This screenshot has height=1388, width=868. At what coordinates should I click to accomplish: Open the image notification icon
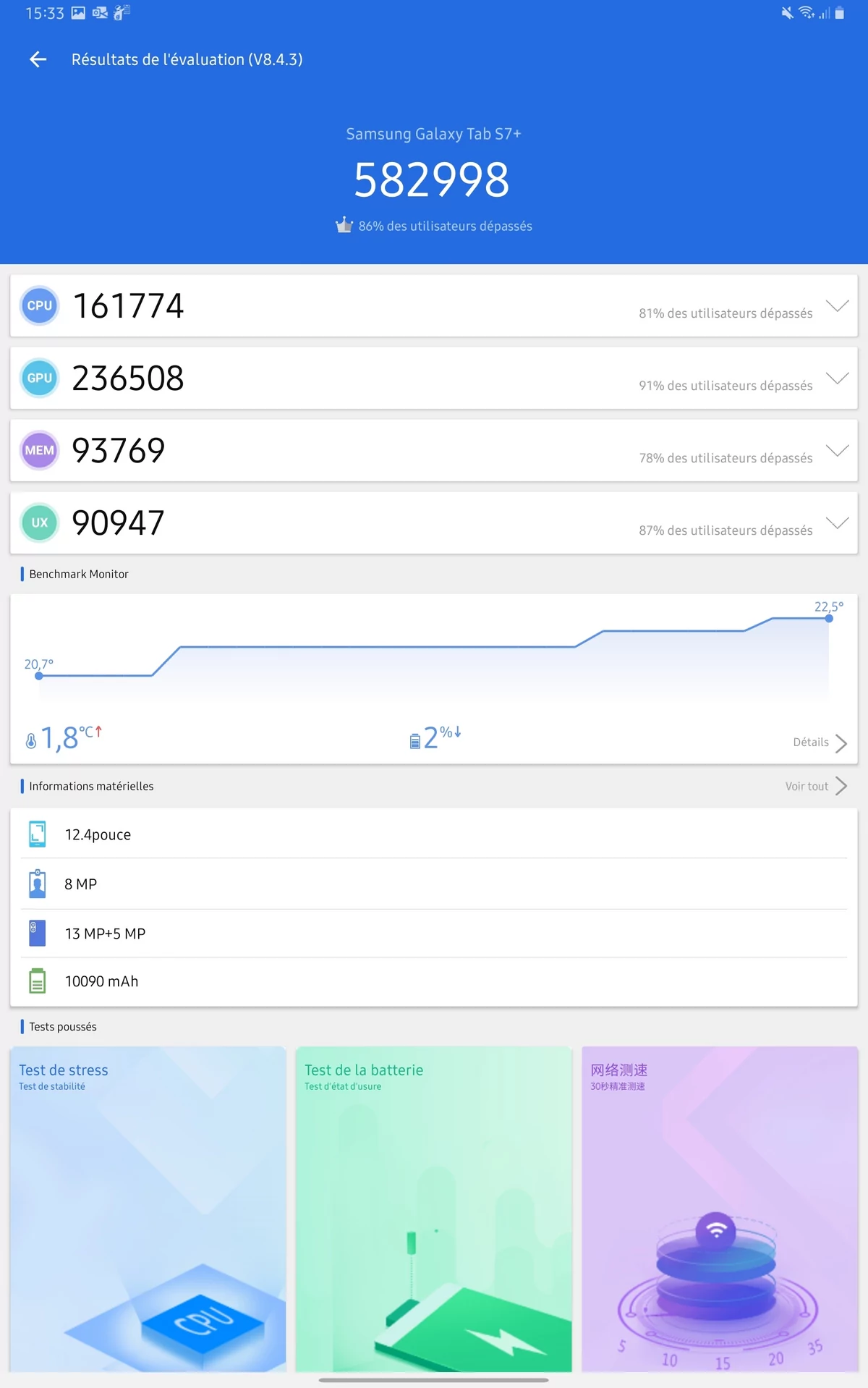78,13
